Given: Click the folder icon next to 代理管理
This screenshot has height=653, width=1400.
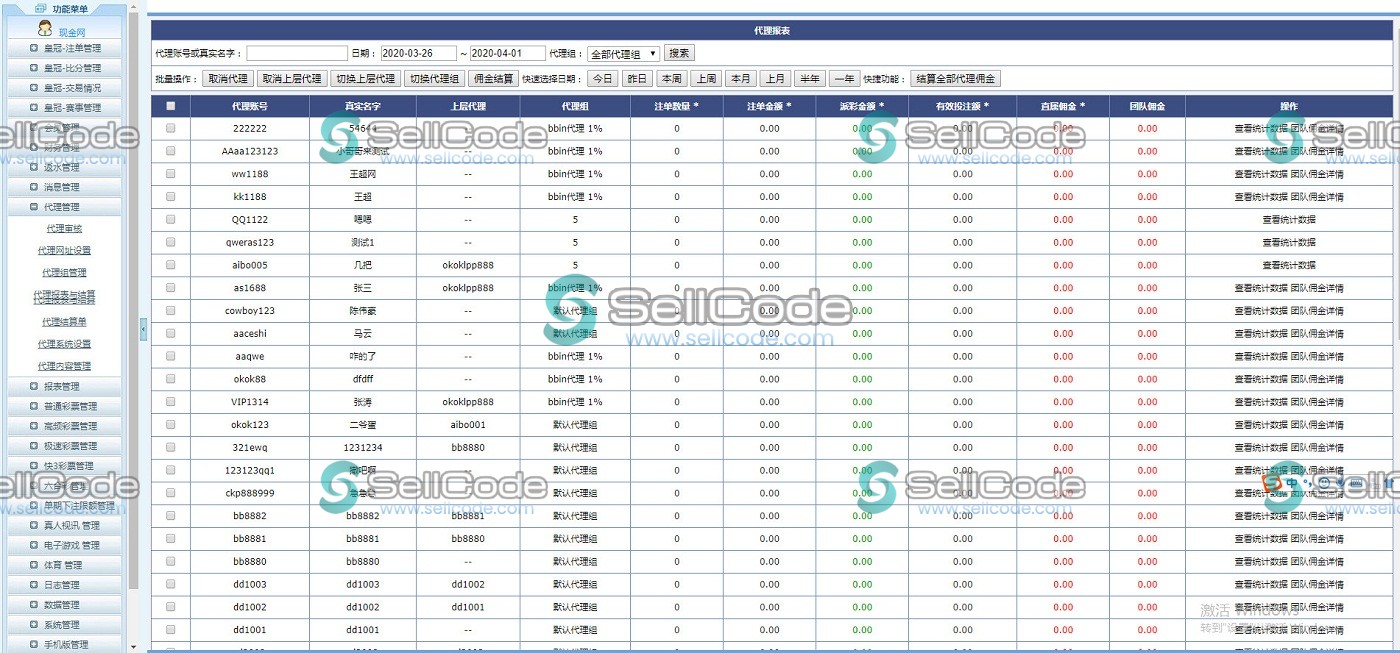Looking at the screenshot, I should (x=33, y=209).
